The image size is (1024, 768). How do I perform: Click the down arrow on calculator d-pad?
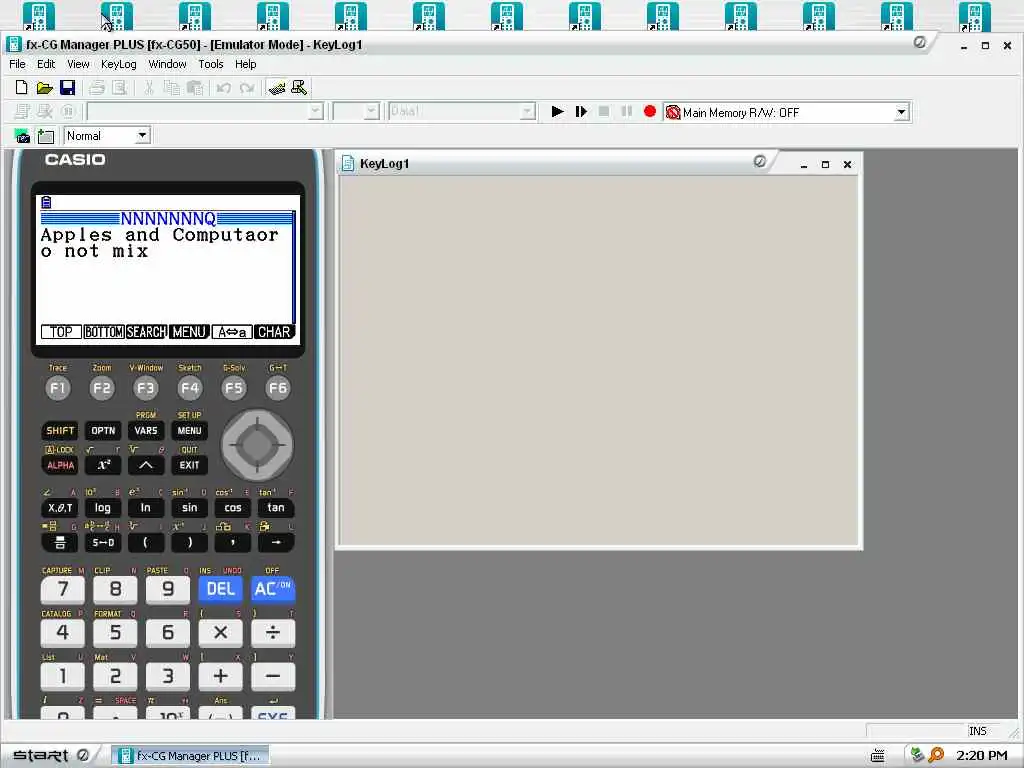[257, 467]
